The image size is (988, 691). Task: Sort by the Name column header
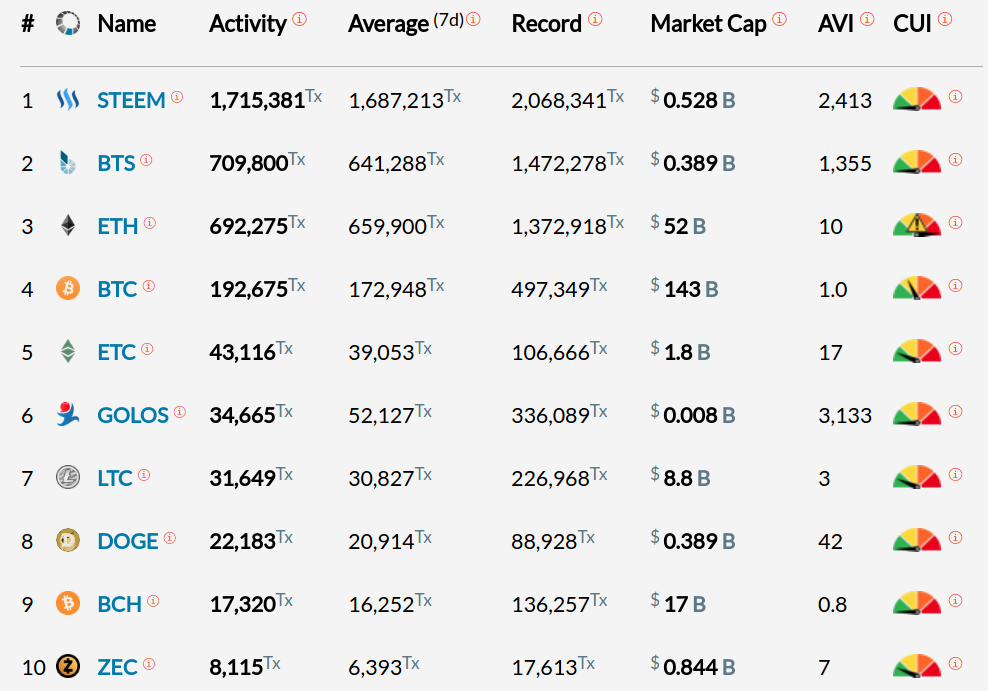point(127,24)
